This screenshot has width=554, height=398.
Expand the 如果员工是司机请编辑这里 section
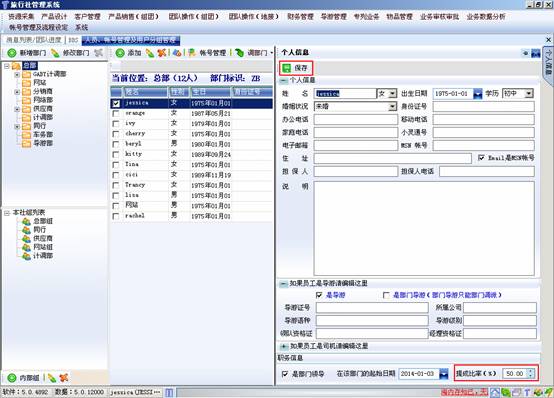click(x=284, y=346)
